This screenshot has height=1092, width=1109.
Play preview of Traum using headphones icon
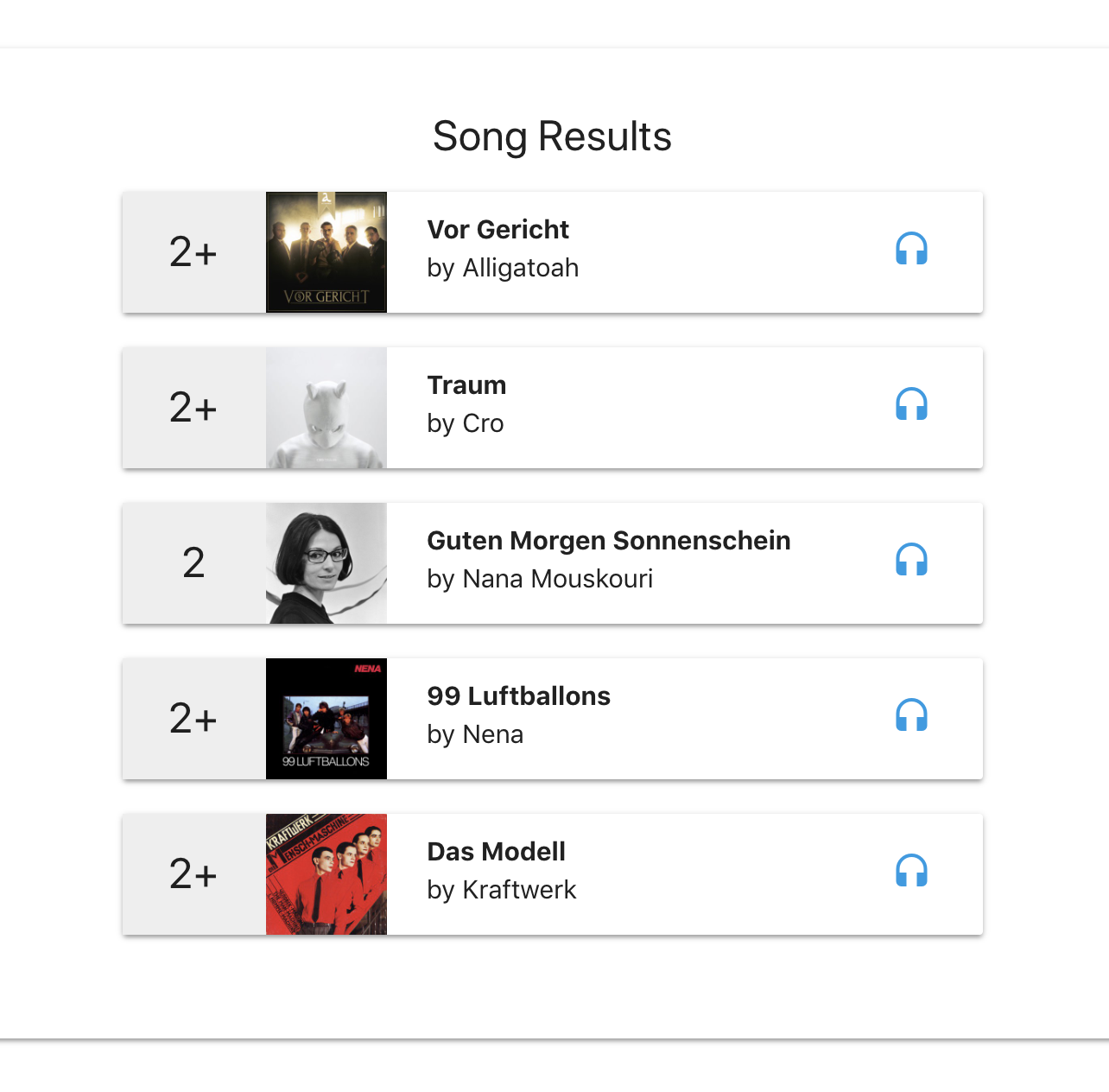pyautogui.click(x=911, y=404)
